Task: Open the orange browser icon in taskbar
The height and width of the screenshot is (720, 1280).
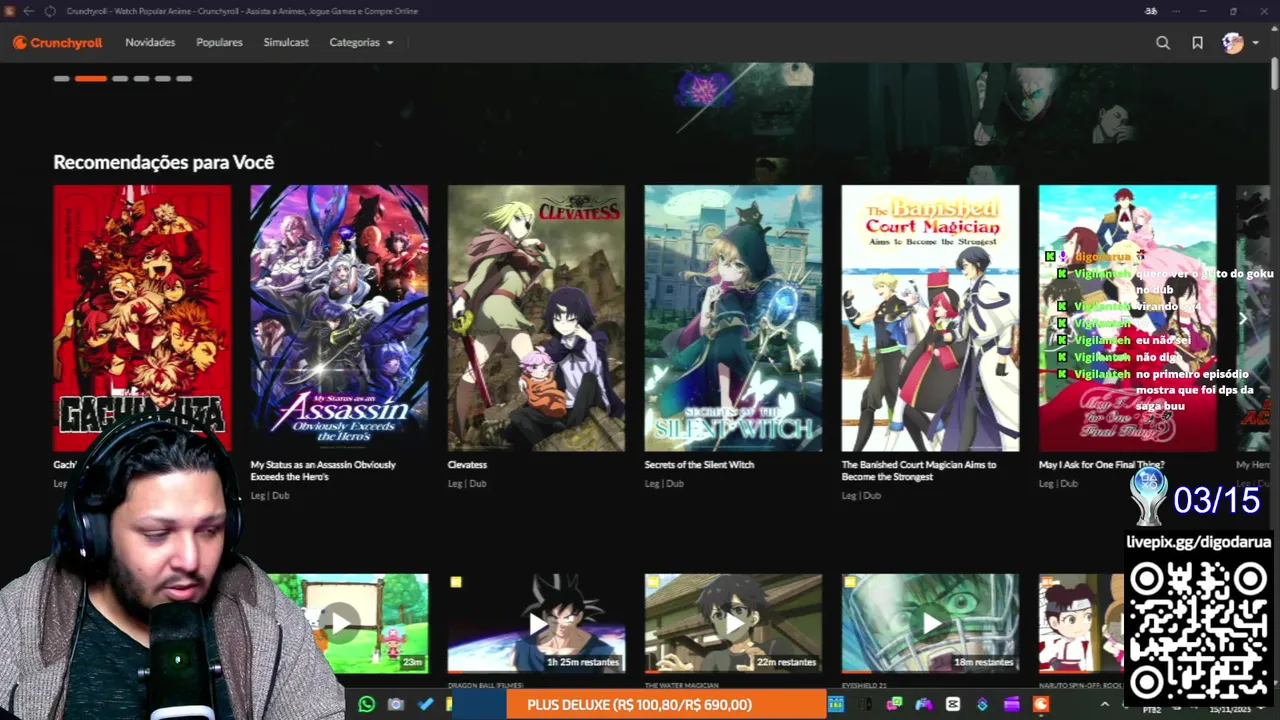Action: [x=1041, y=705]
